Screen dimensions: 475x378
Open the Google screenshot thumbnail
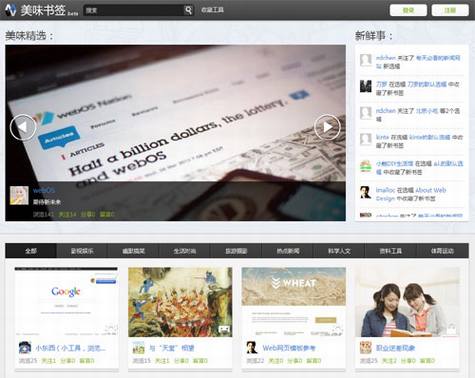point(66,302)
